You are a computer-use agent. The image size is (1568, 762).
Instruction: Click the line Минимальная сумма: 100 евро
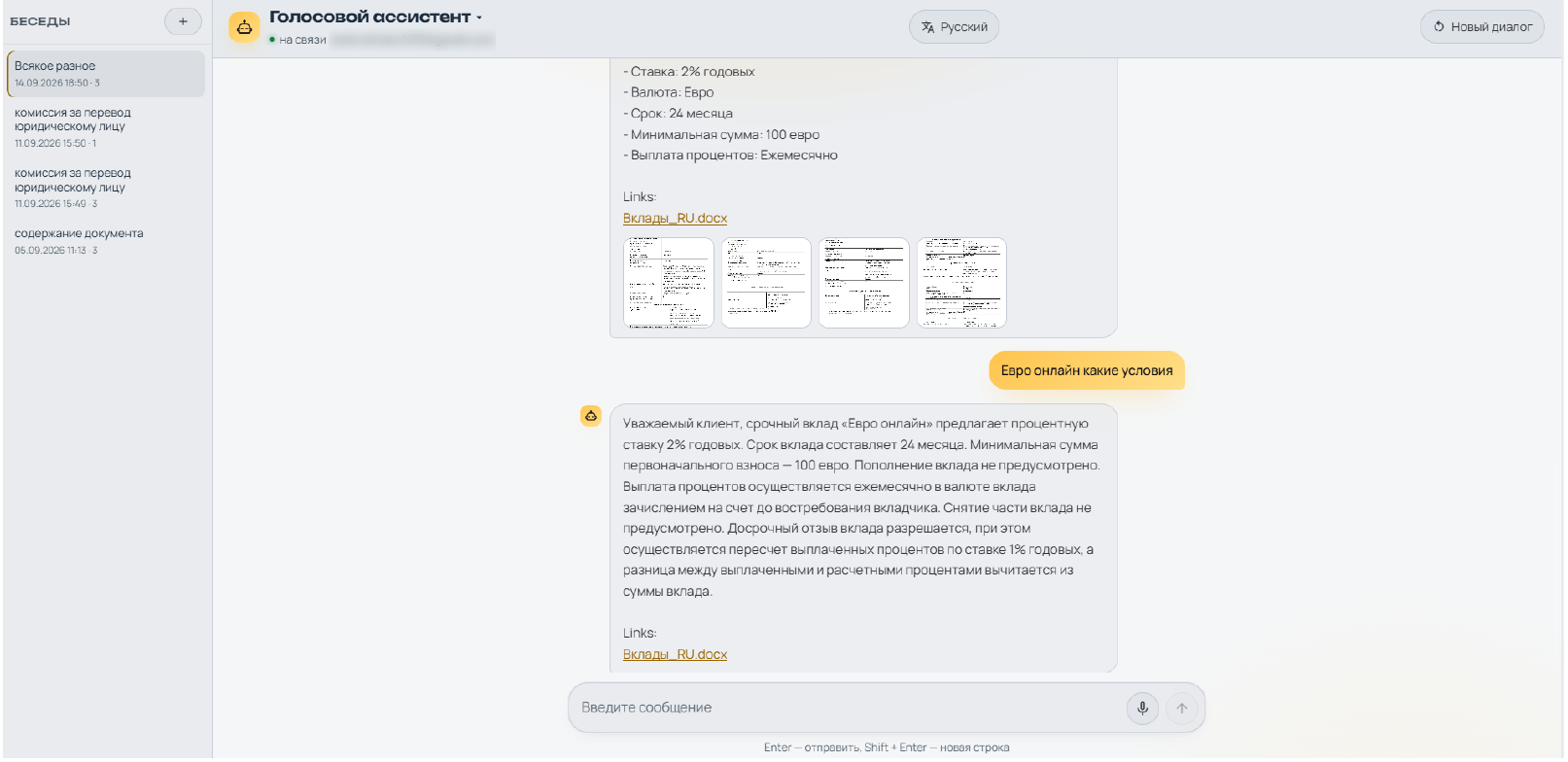(721, 135)
